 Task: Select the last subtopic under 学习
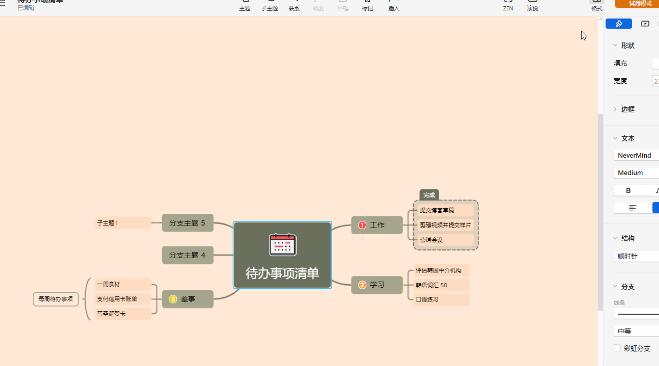coord(441,300)
